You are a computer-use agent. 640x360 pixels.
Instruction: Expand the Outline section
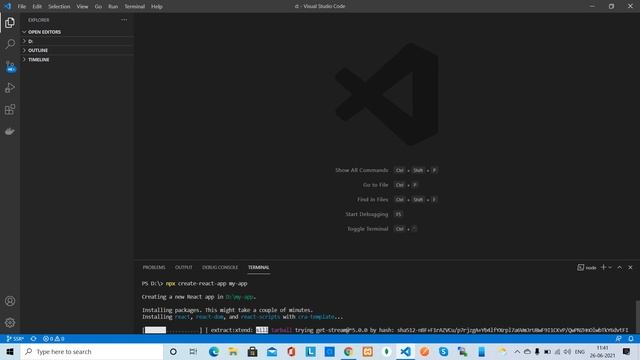click(x=78, y=50)
